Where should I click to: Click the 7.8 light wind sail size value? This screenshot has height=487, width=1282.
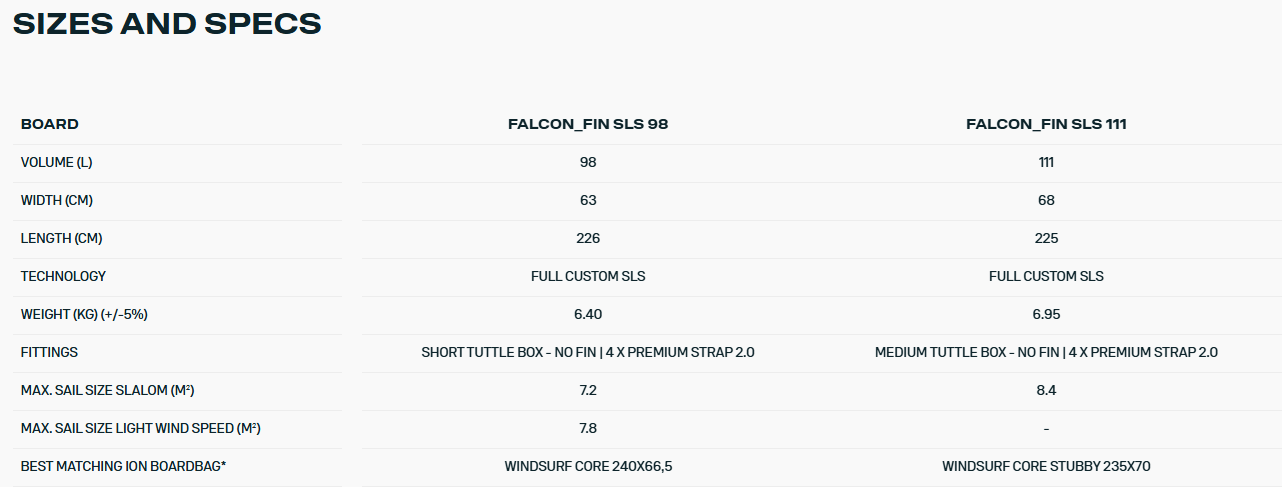pyautogui.click(x=588, y=428)
